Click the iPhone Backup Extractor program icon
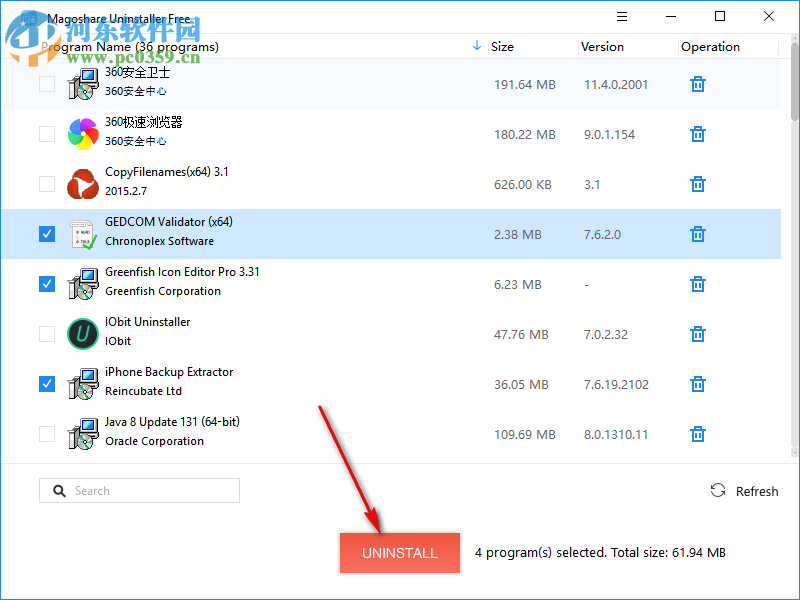The width and height of the screenshot is (800, 600). pos(83,384)
